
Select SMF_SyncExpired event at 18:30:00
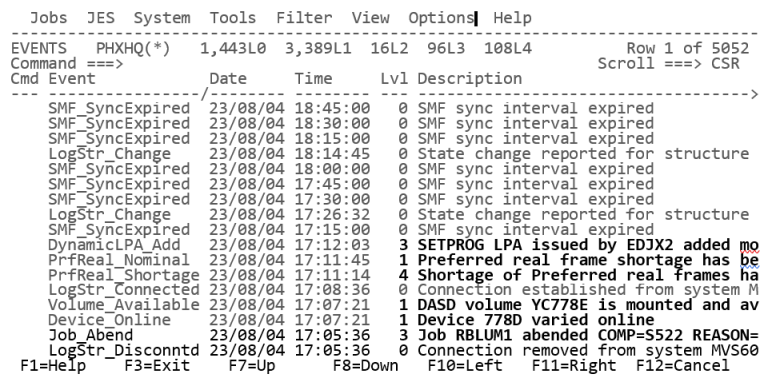pos(119,124)
